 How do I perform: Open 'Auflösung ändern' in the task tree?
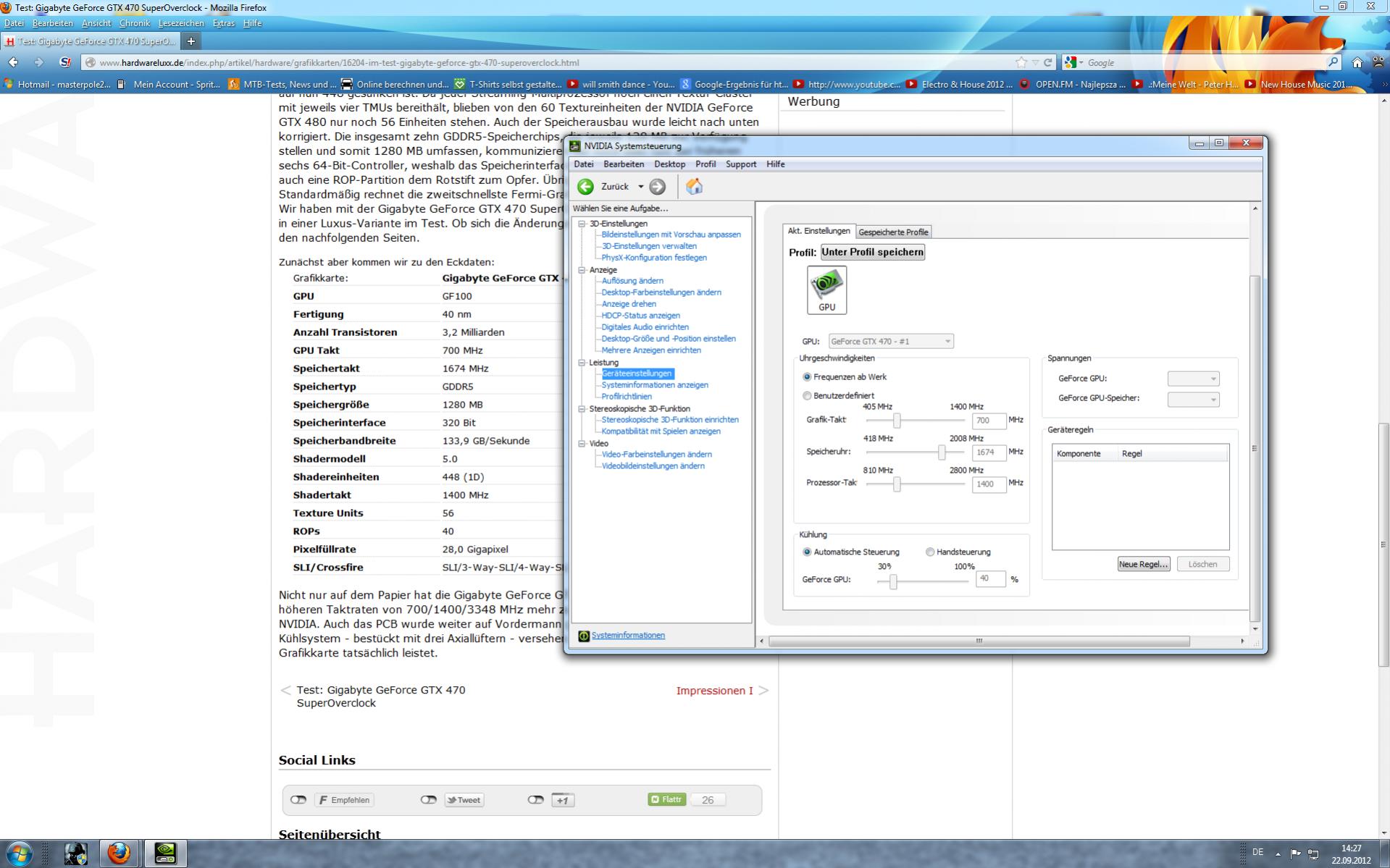[632, 281]
